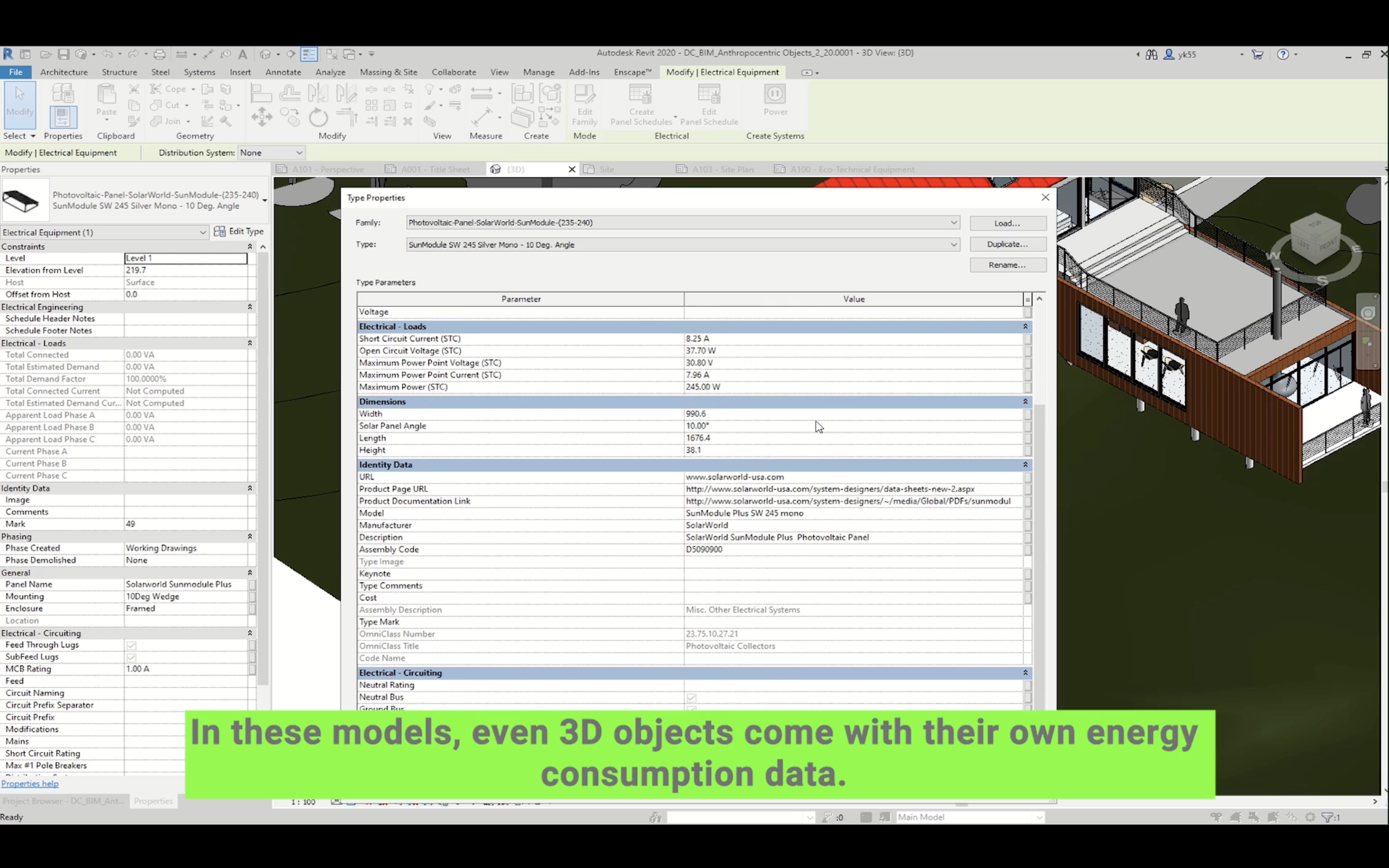Open the Properties help link
Viewport: 1389px width, 868px height.
point(30,784)
